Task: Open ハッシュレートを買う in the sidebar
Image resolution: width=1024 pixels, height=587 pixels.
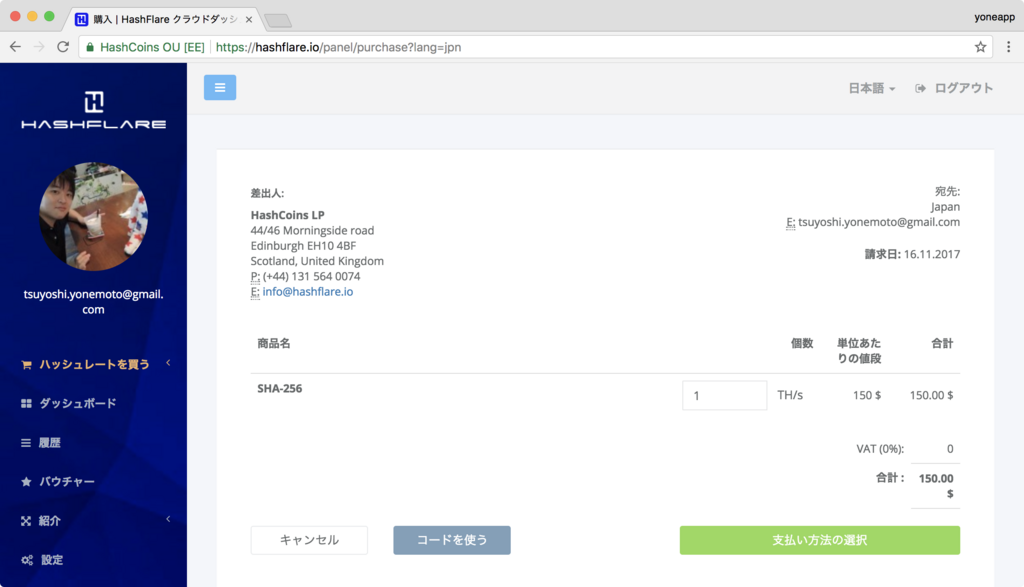Action: click(x=94, y=364)
